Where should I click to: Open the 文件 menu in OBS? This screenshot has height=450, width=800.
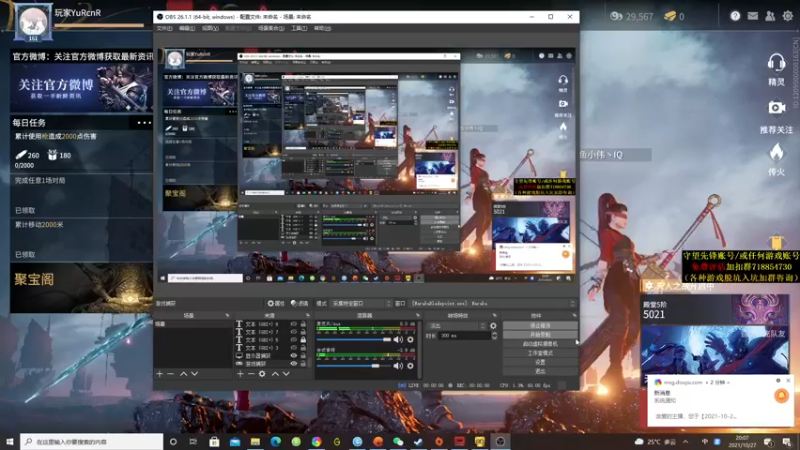(161, 28)
